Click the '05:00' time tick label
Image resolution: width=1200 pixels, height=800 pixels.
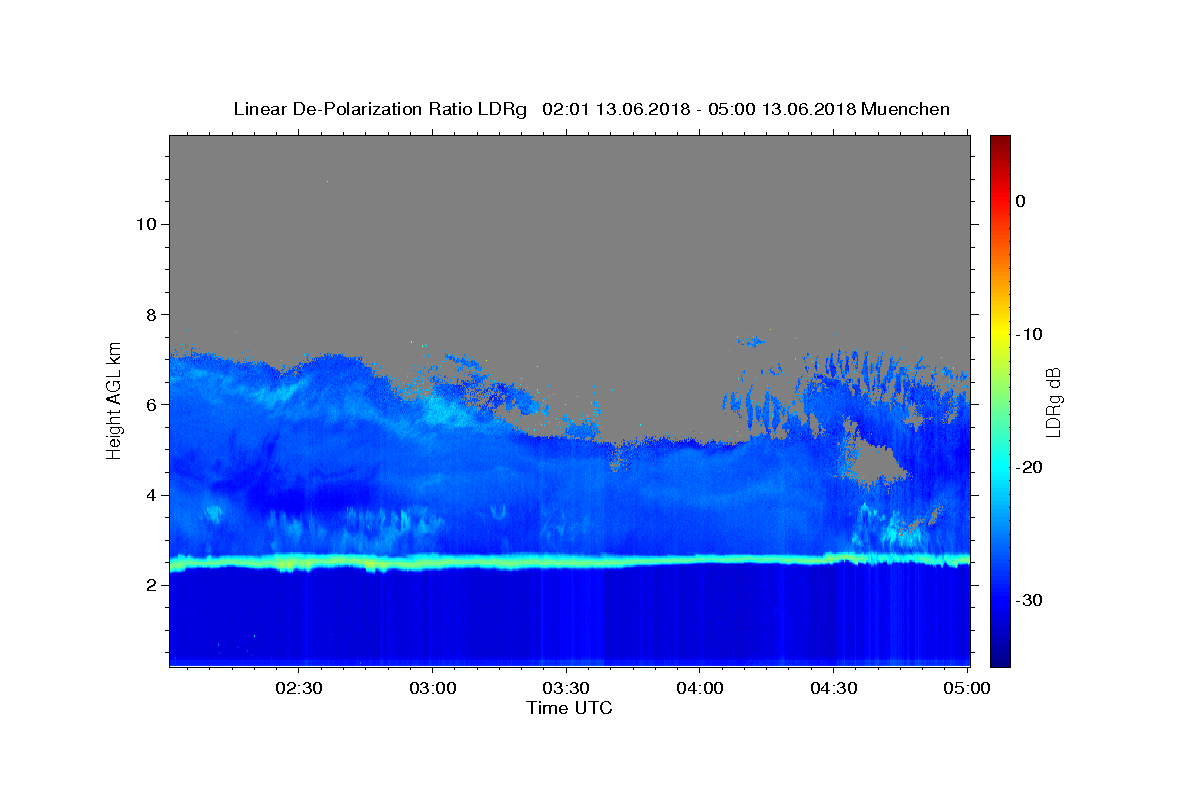click(x=966, y=688)
